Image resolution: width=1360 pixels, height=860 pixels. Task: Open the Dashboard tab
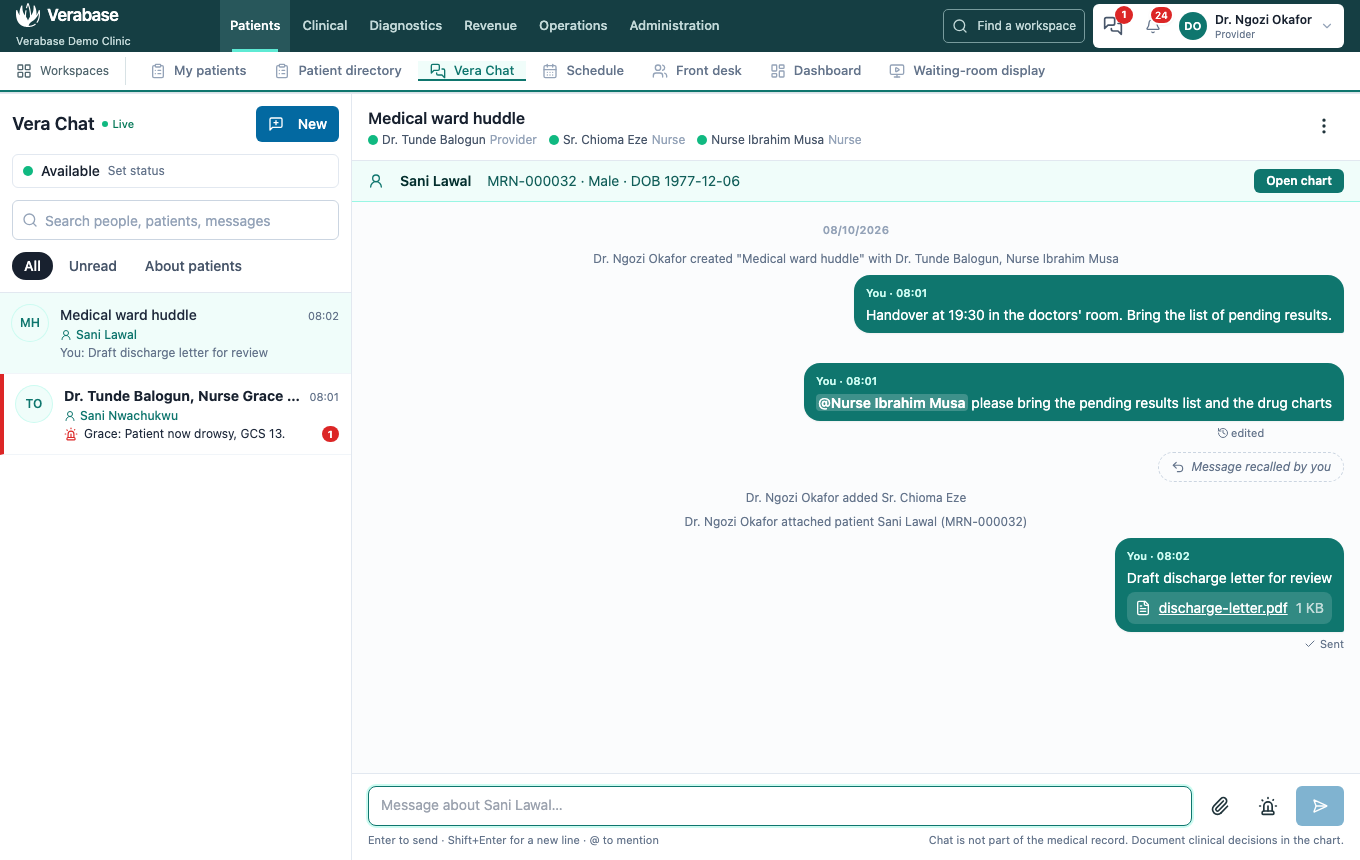point(816,71)
